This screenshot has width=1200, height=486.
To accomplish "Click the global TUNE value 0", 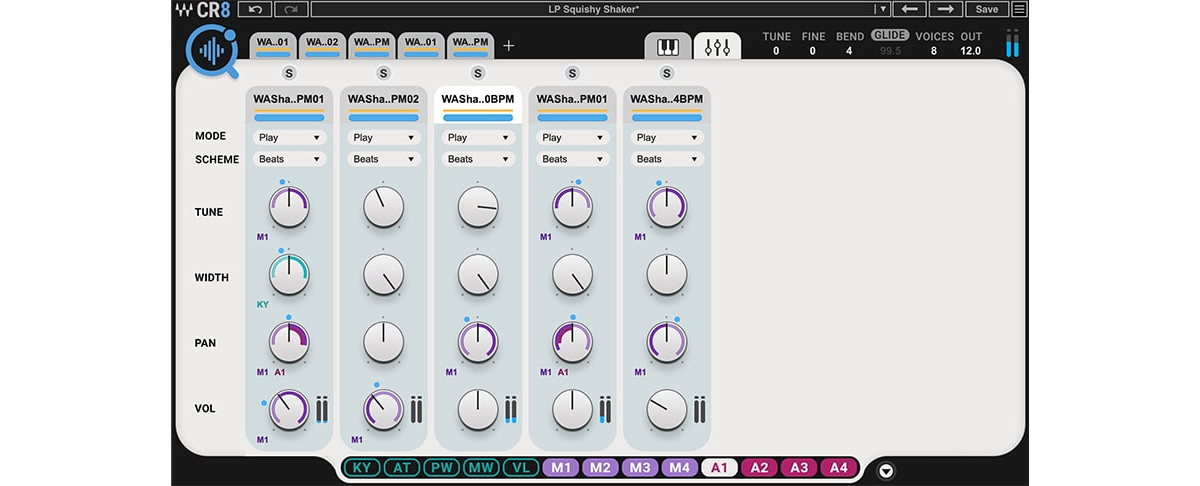I will [x=776, y=50].
